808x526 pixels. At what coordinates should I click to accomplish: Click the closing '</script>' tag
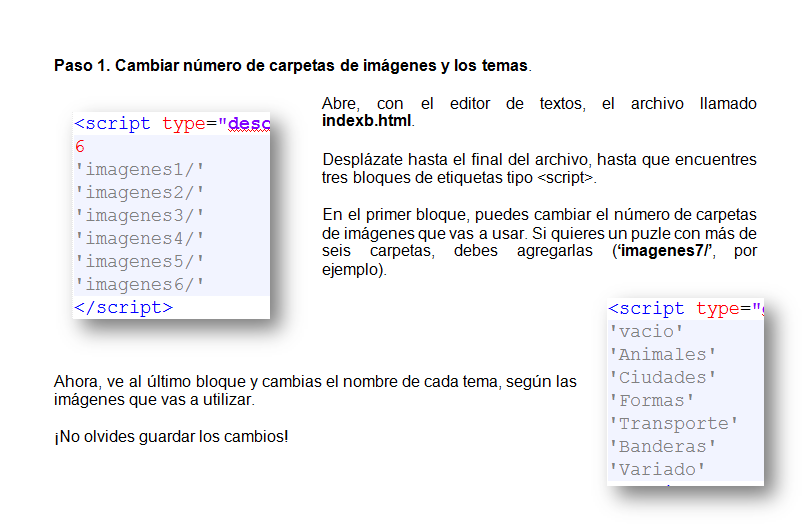click(x=124, y=308)
